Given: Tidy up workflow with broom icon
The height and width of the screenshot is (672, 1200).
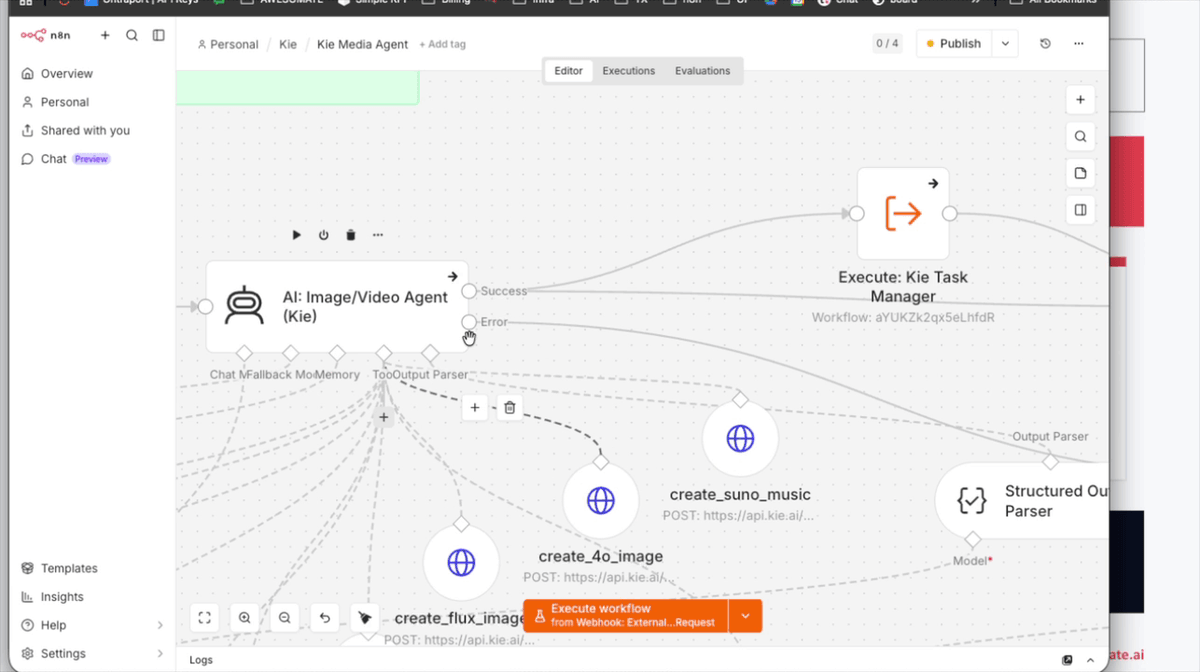Looking at the screenshot, I should [365, 618].
